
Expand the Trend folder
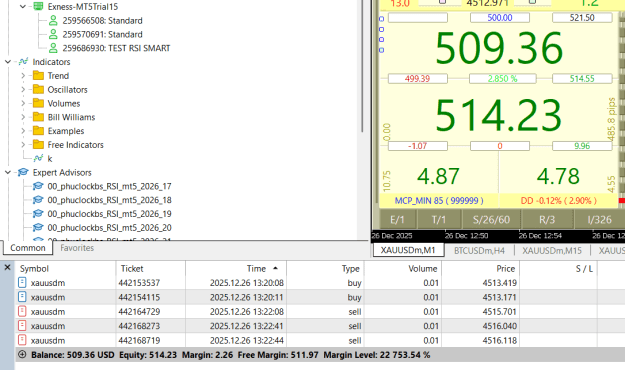click(23, 76)
